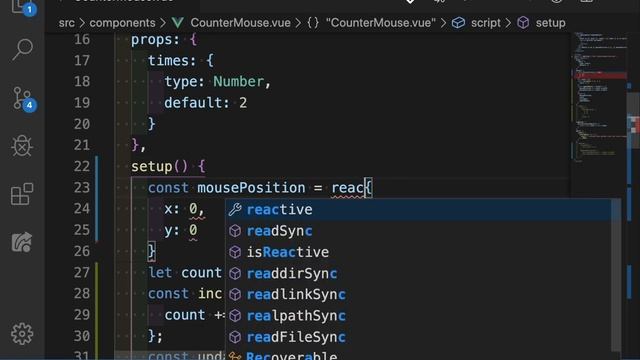Open the Extensions view
Viewport: 640px width, 360px height.
22,194
